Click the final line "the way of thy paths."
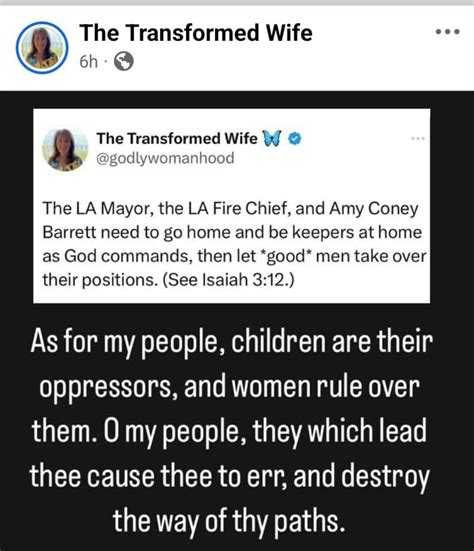Screen dimensions: 474x551 coord(229,521)
